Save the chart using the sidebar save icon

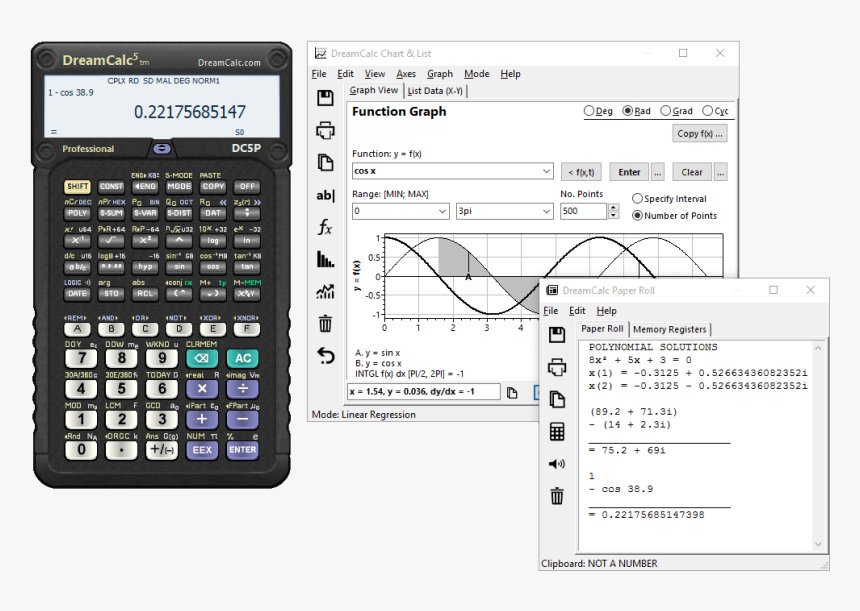[325, 97]
